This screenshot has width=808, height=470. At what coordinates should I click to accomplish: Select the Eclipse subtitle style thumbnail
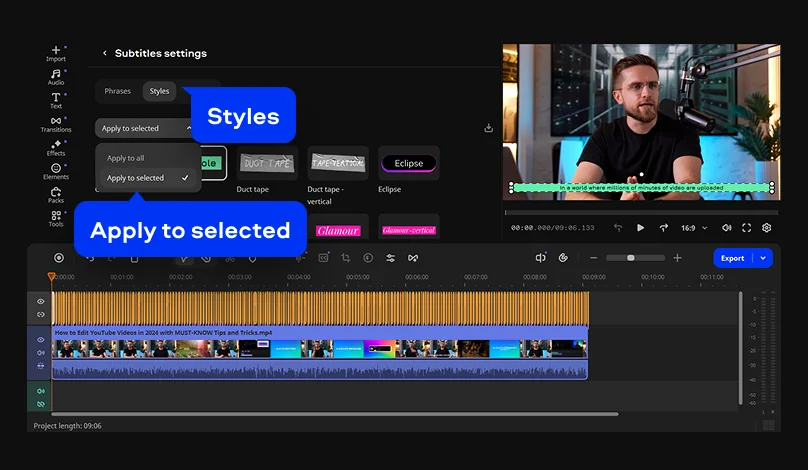click(408, 163)
